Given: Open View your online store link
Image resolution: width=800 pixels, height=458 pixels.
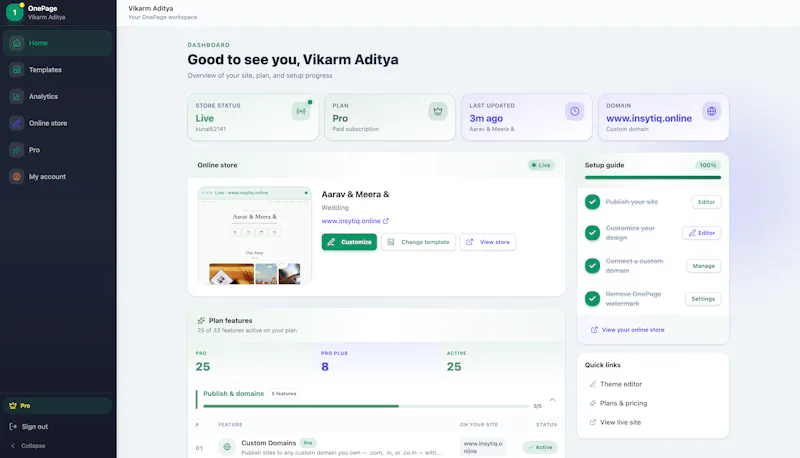Looking at the screenshot, I should (633, 330).
